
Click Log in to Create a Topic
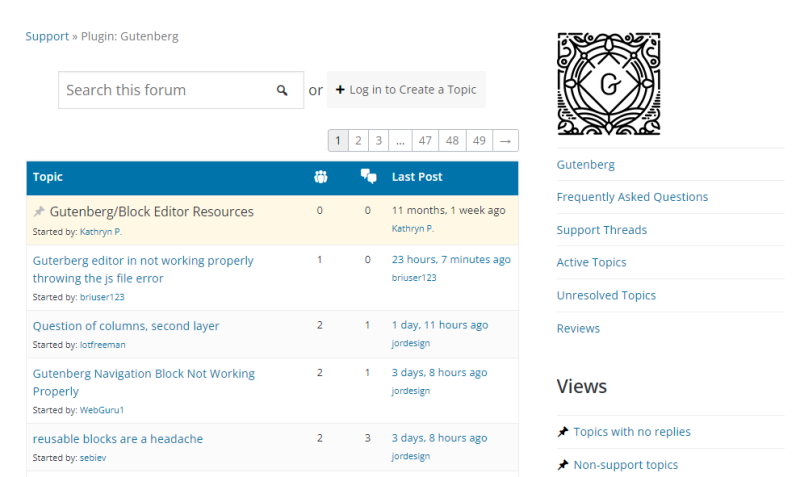pos(406,90)
